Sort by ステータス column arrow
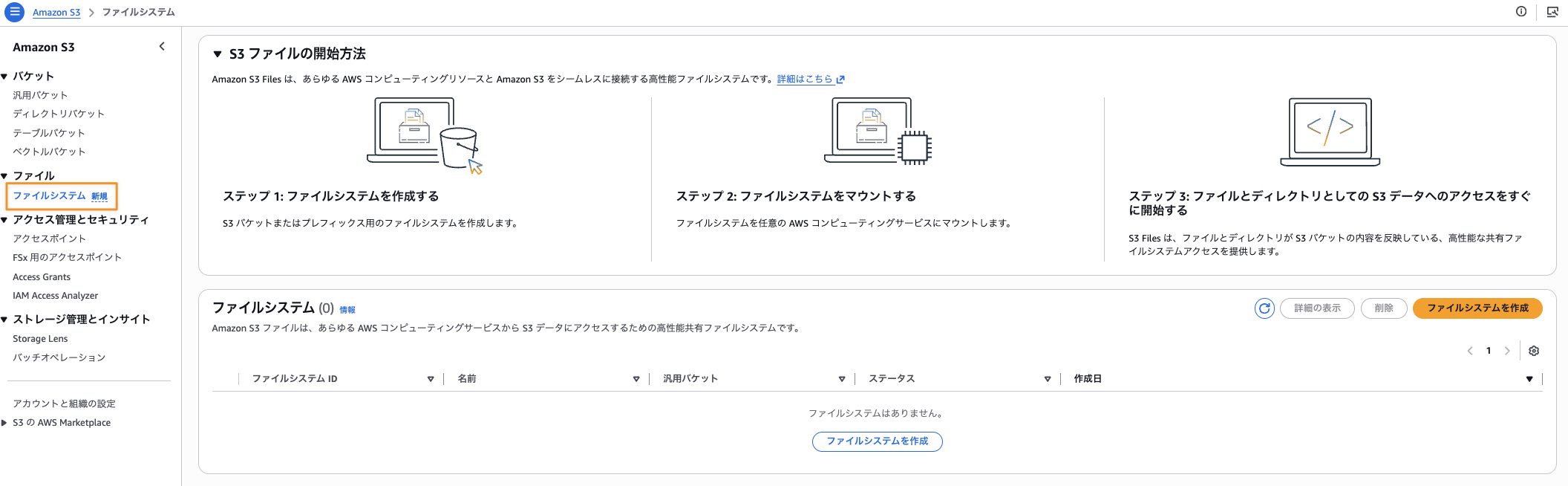Image resolution: width=1568 pixels, height=486 pixels. [x=1048, y=379]
